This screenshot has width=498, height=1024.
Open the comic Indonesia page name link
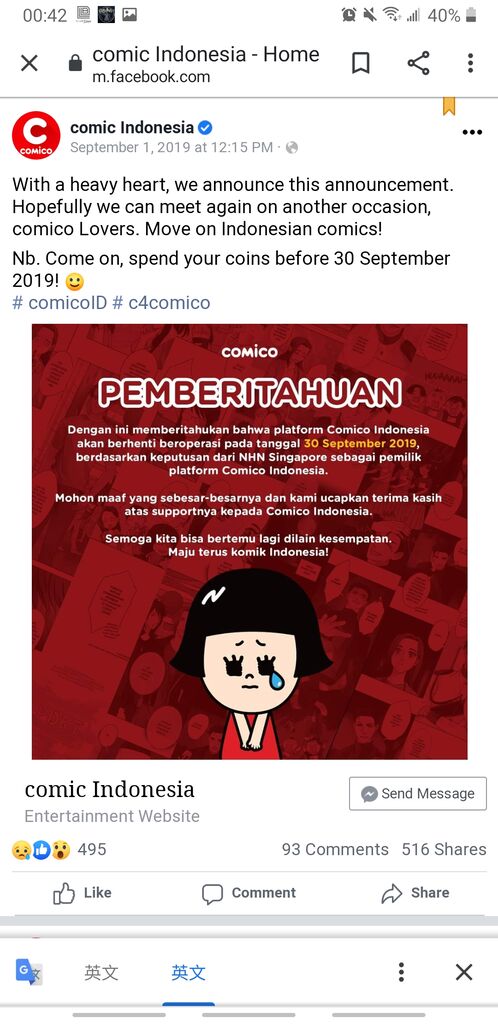(132, 127)
